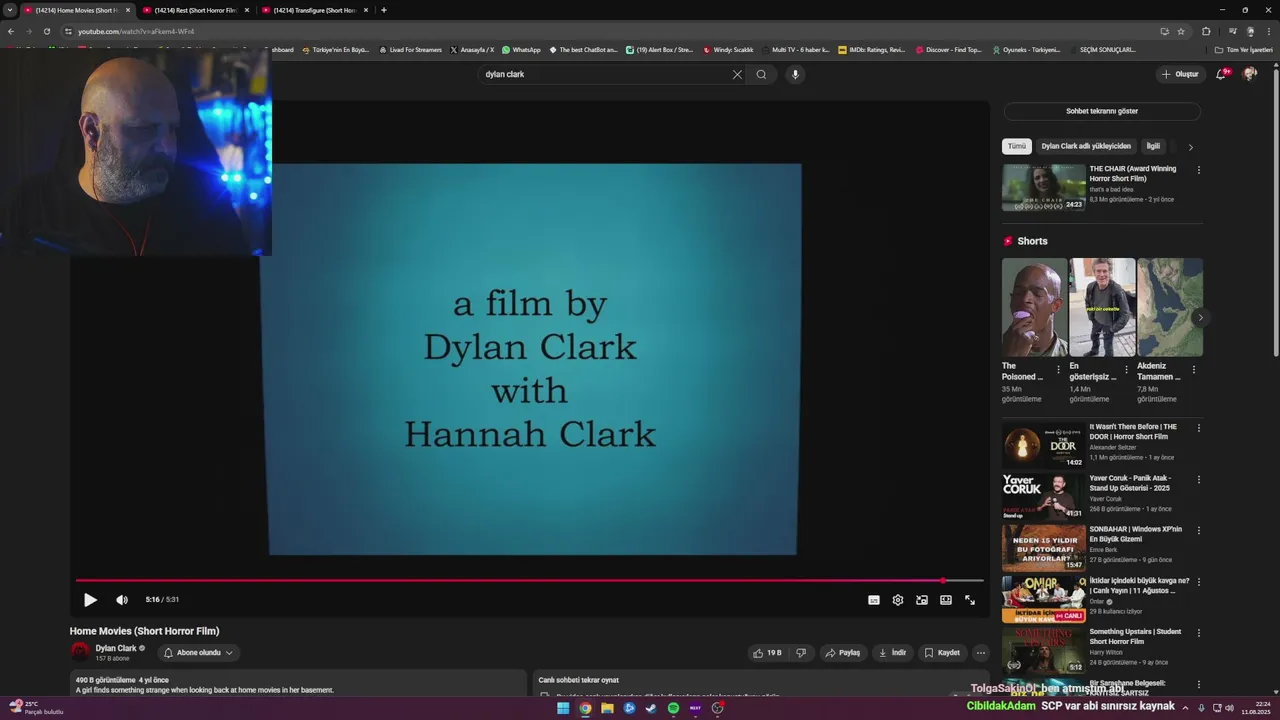Toggle theater mode on the player
Screen dimensions: 1280x720
[946, 600]
